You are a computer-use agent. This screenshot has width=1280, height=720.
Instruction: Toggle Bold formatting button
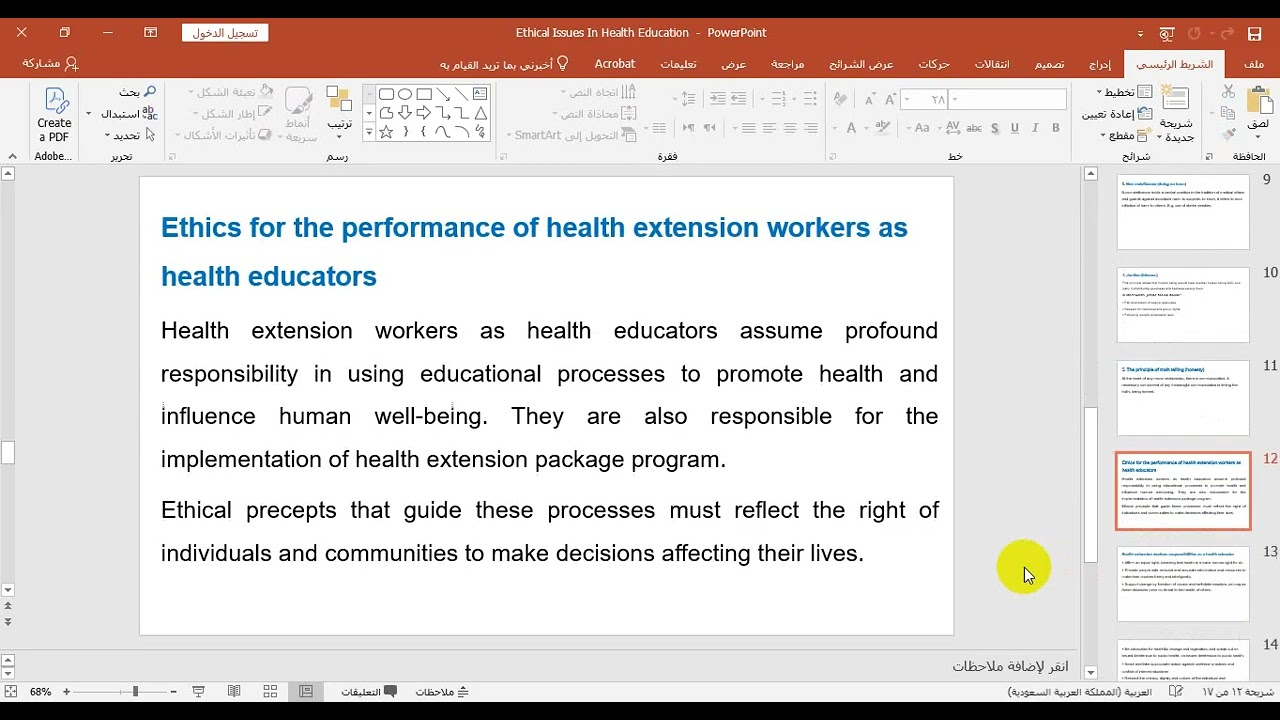click(x=1056, y=128)
